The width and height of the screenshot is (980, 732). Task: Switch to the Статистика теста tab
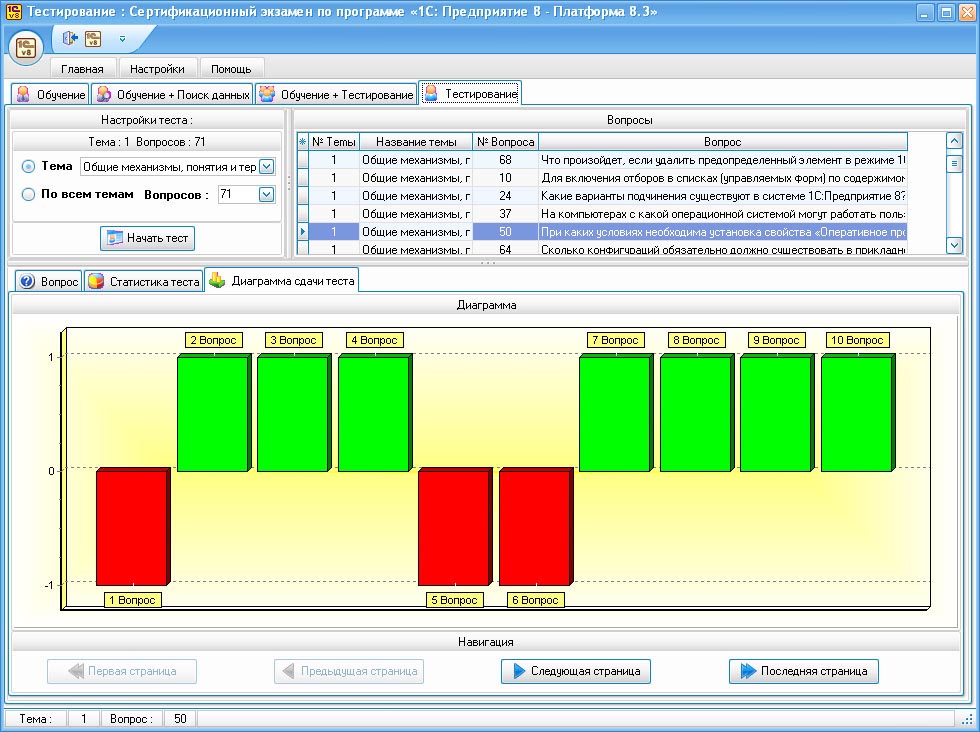pos(144,281)
